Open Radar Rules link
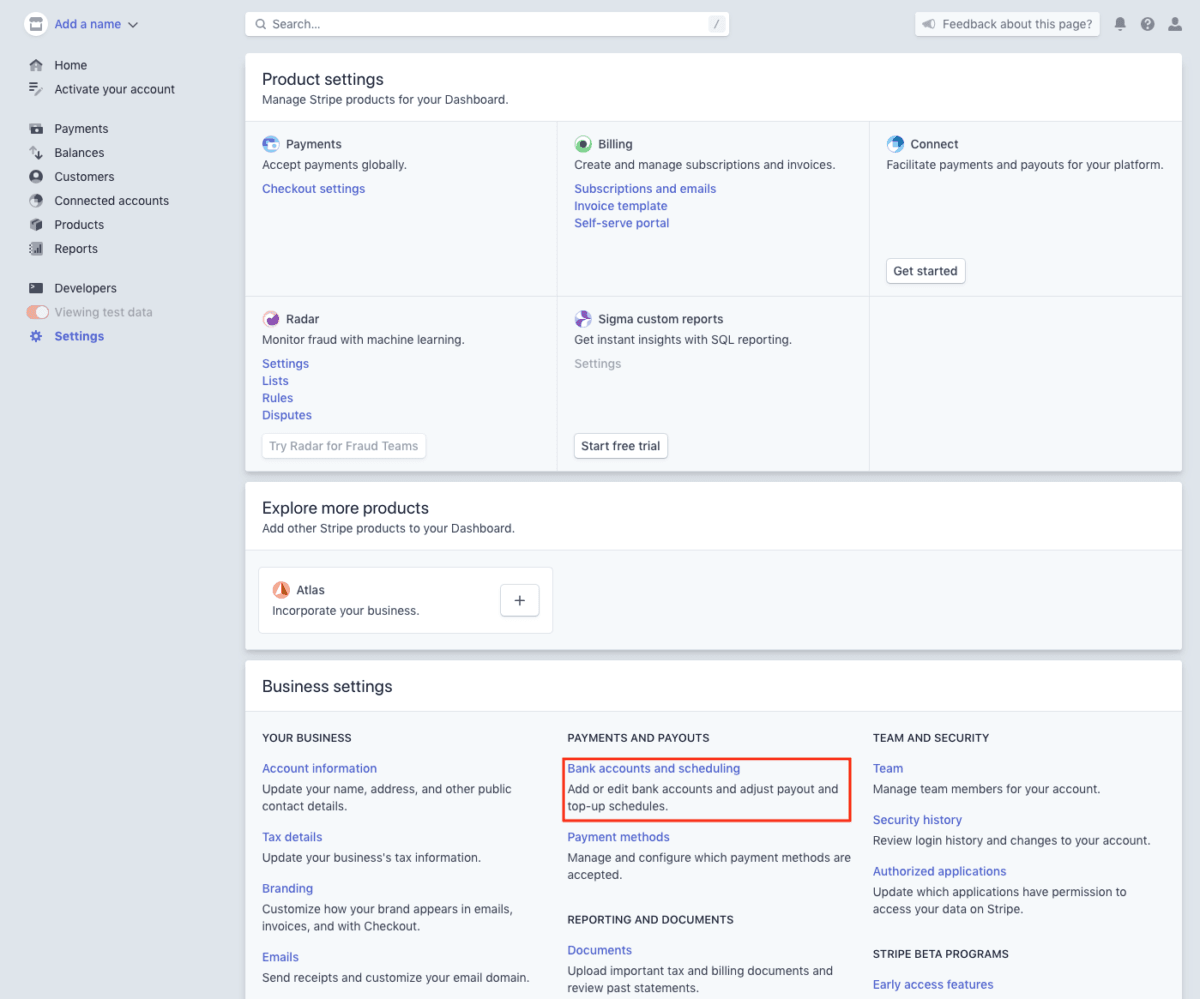The width and height of the screenshot is (1200, 999). tap(277, 398)
